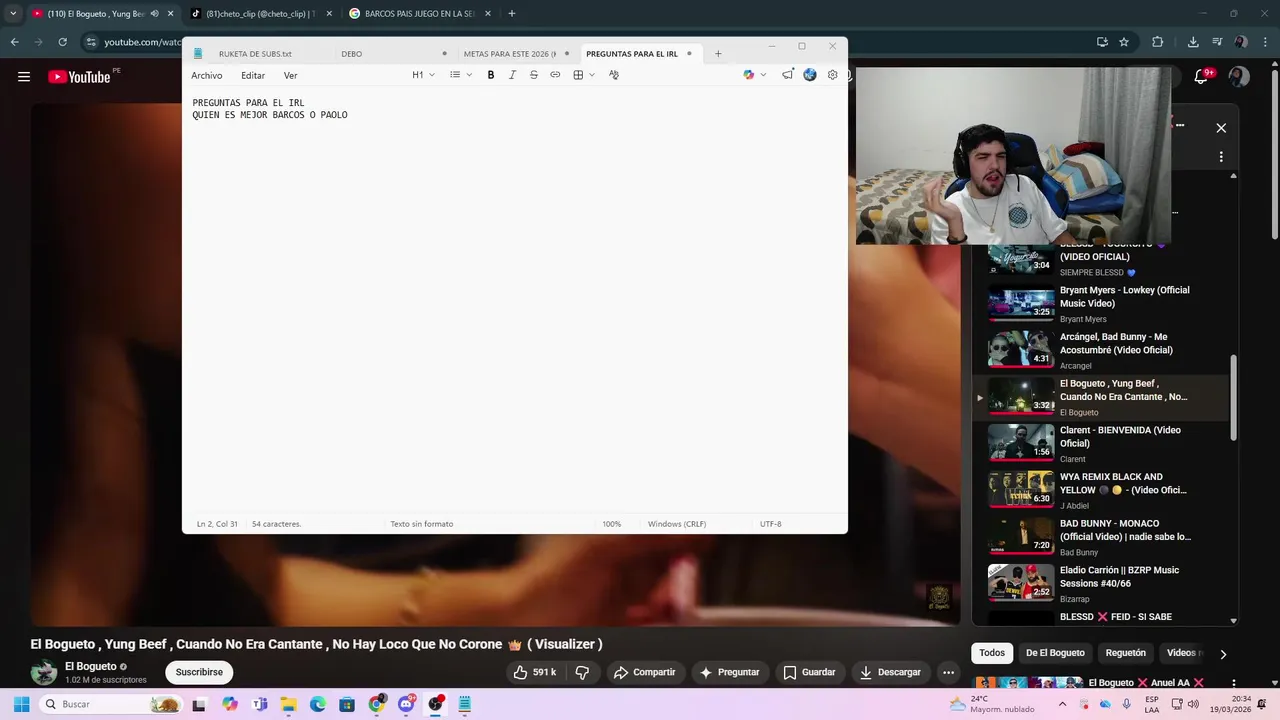This screenshot has width=1280, height=720.
Task: Play WYA REMIX BLACK AND YELLOW video
Action: (1100, 491)
